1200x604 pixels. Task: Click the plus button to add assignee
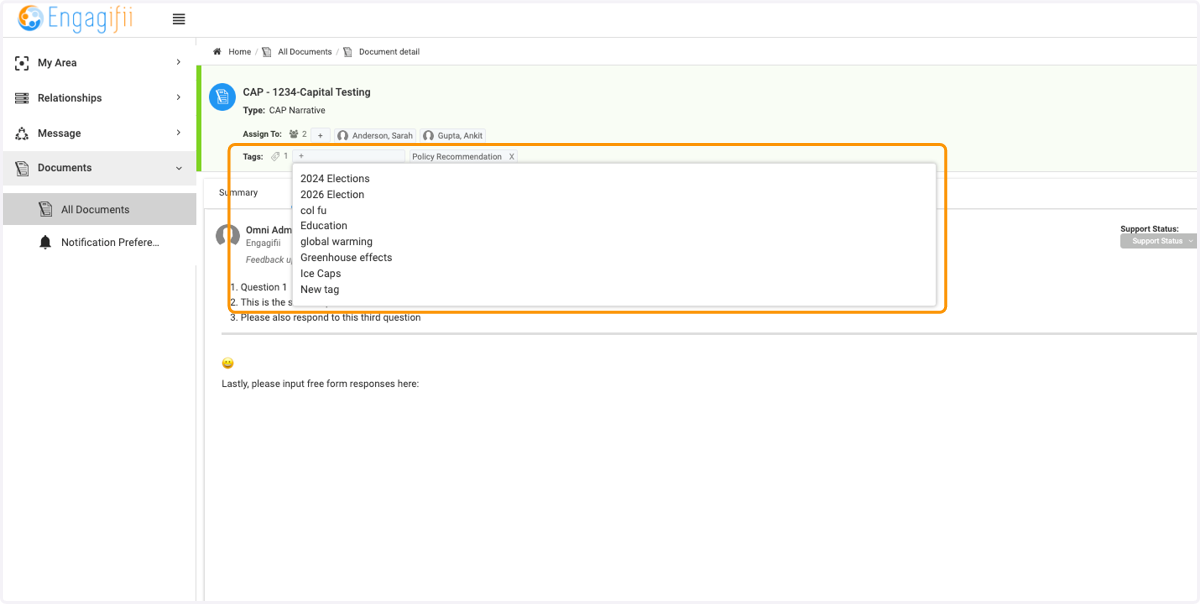[320, 135]
